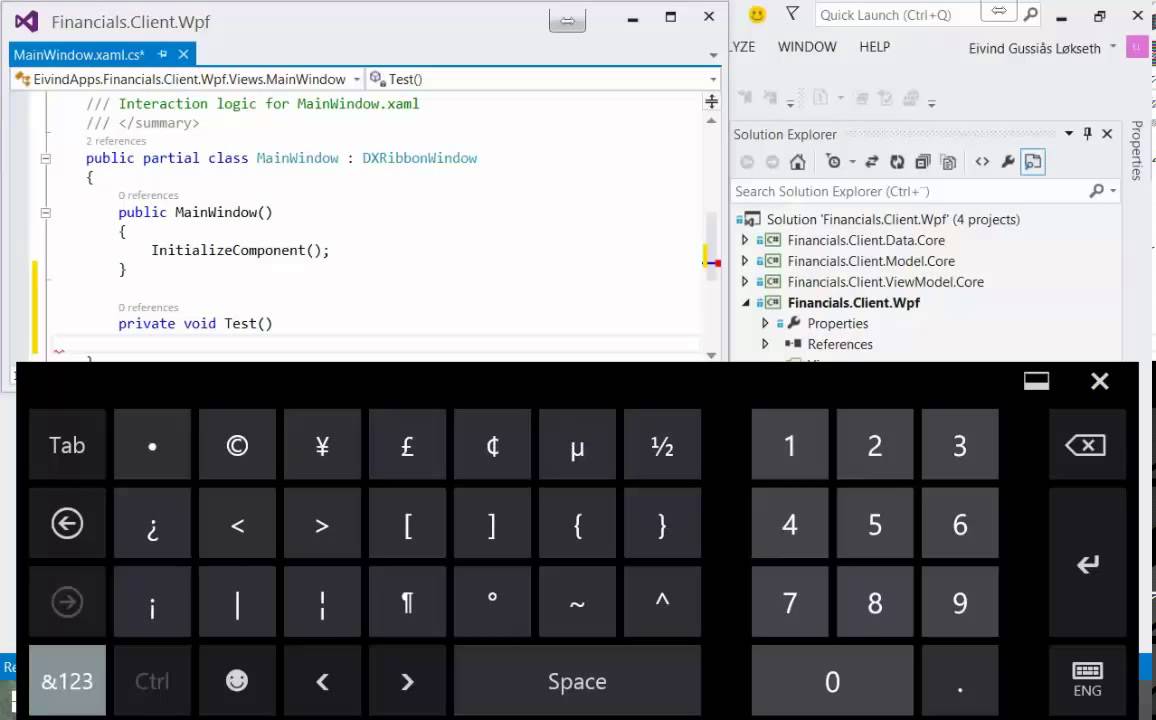
Task: Pin the MainWindow.xaml.cs tab
Action: tap(162, 54)
